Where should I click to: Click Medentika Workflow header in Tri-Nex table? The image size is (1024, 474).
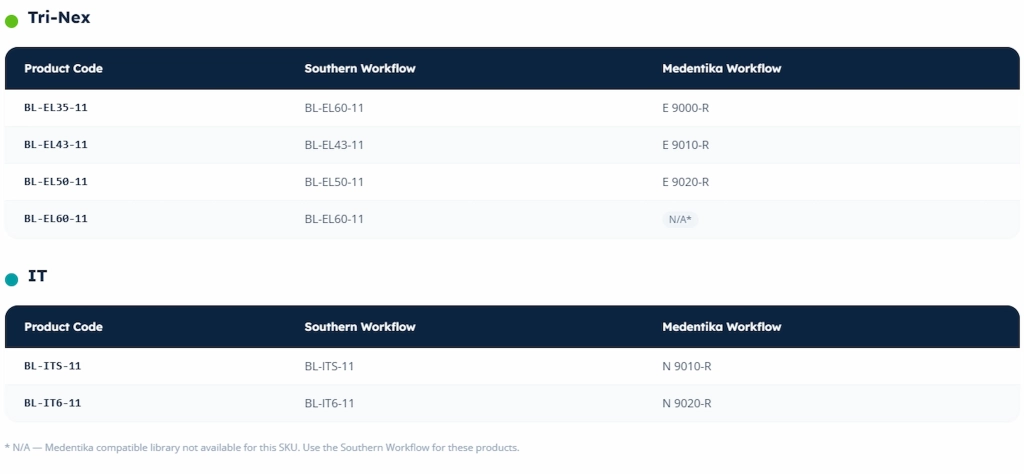(x=722, y=69)
